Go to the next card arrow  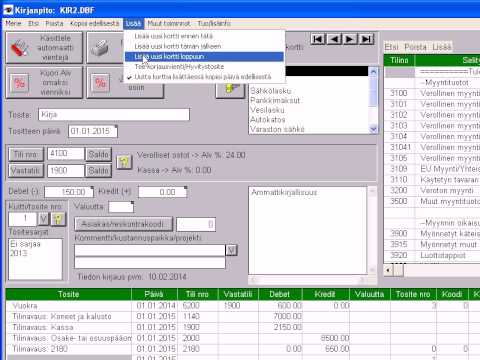[350, 39]
